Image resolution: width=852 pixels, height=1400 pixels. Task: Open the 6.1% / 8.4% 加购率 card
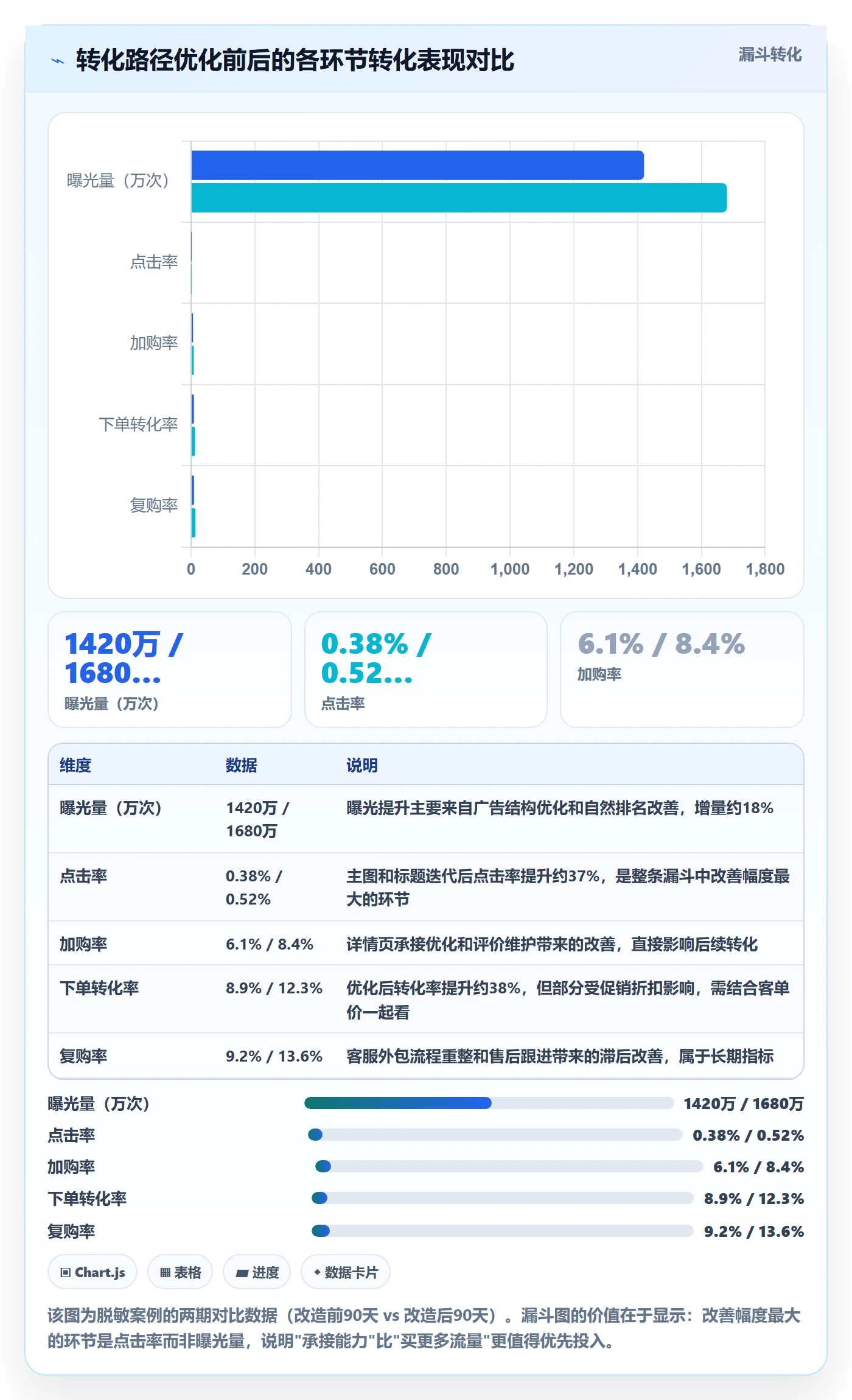point(682,670)
